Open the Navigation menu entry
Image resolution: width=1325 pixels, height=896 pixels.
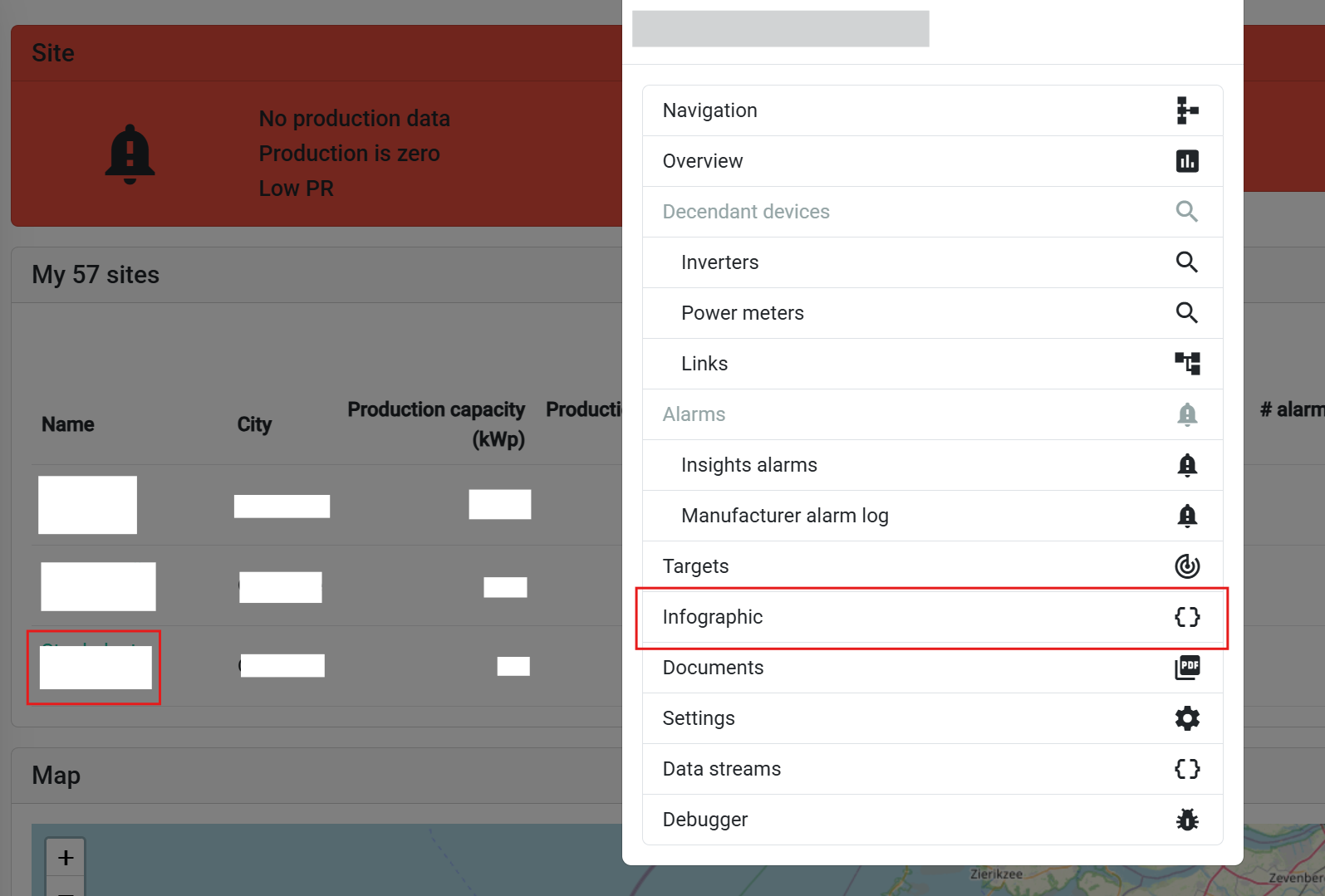point(932,110)
